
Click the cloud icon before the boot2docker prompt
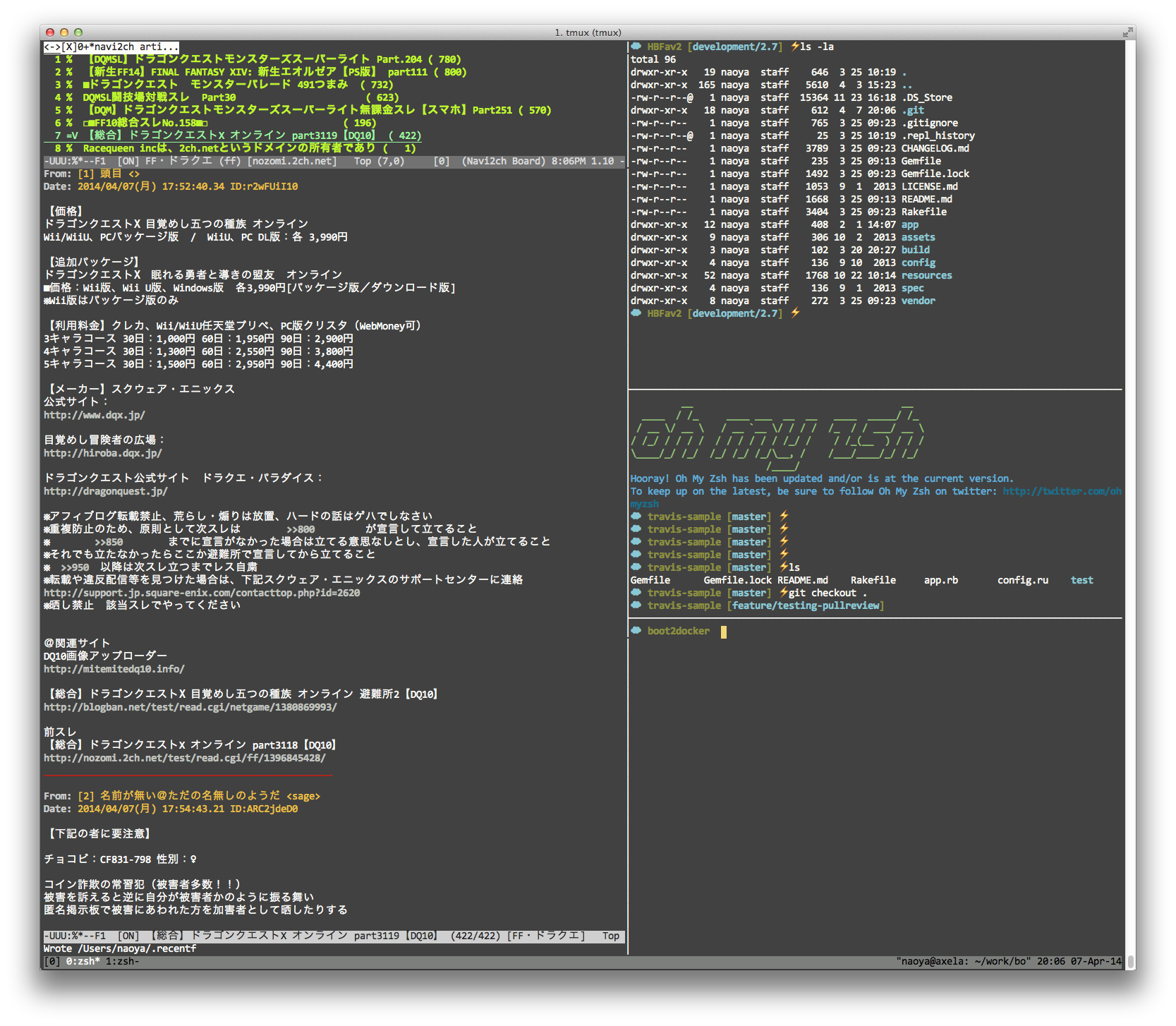pyautogui.click(x=636, y=631)
